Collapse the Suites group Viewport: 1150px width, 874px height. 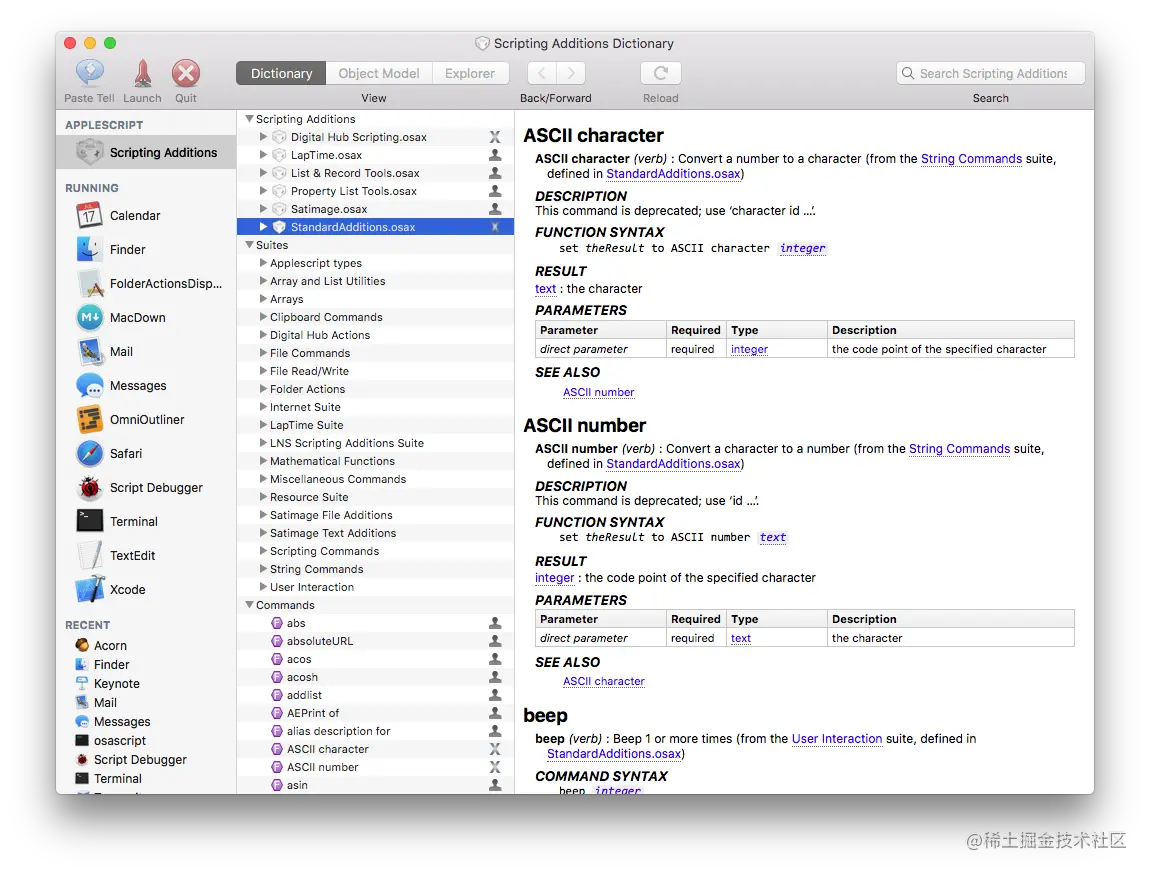[x=249, y=245]
